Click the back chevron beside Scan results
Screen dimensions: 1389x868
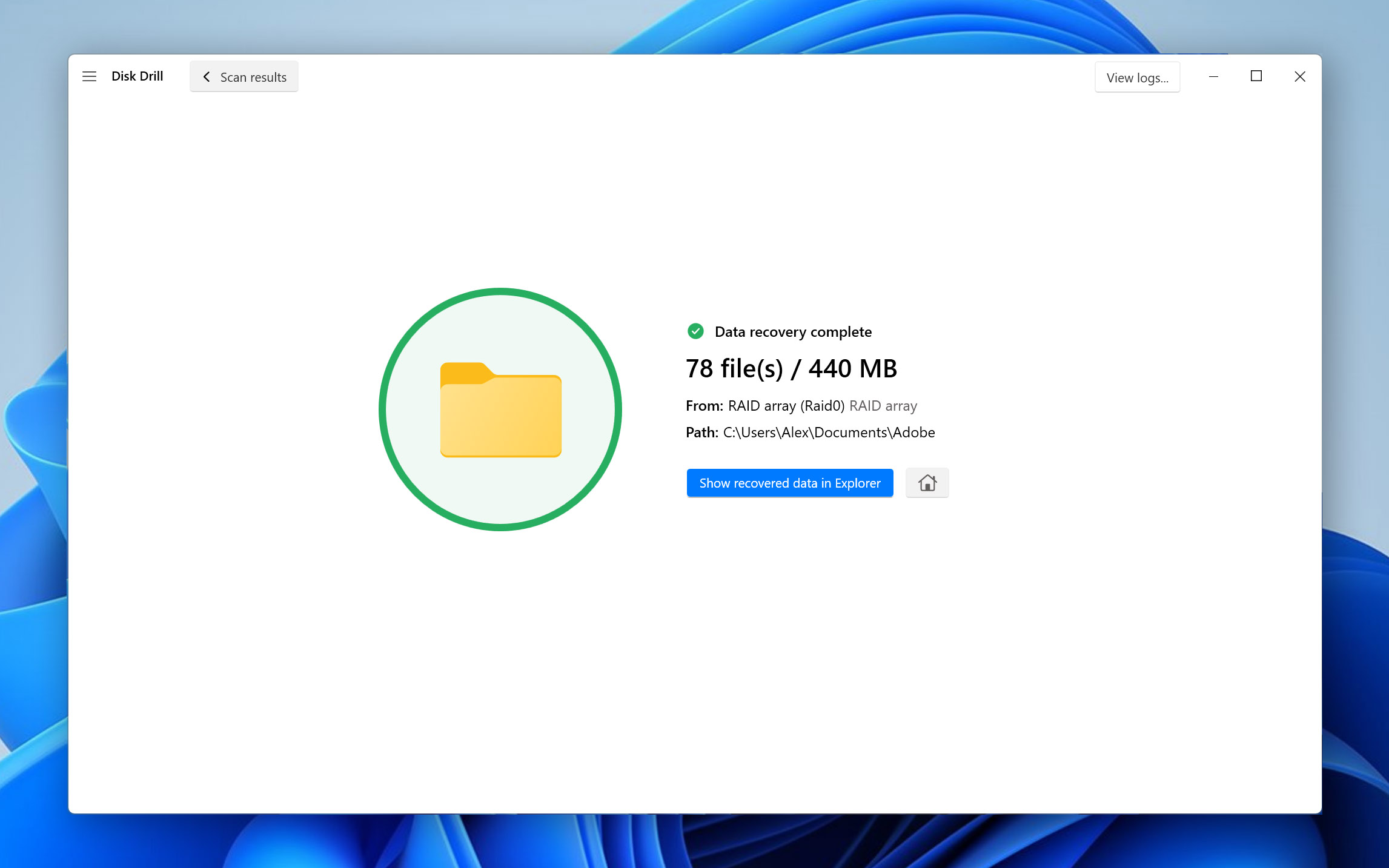point(207,77)
